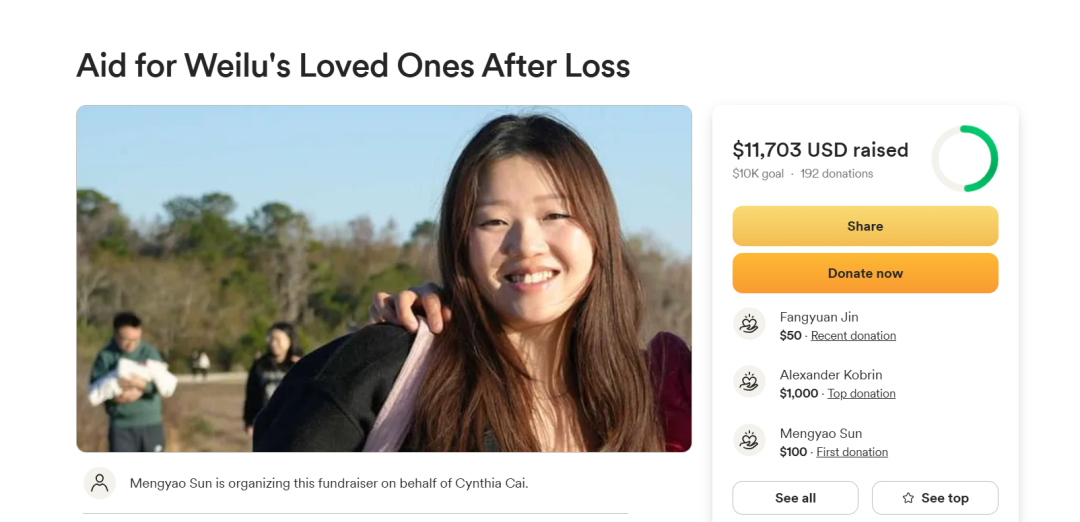
Task: Share this fundraiser
Action: coord(865,226)
